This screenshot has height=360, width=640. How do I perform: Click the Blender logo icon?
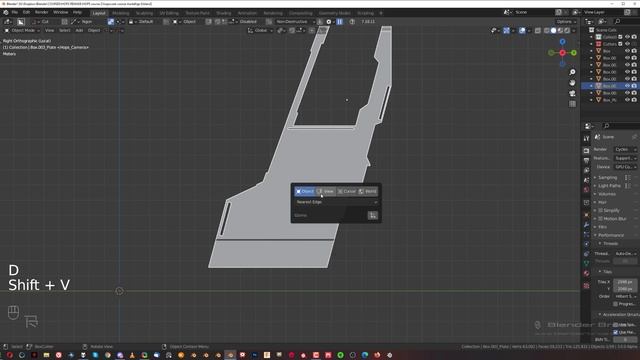click(6, 13)
